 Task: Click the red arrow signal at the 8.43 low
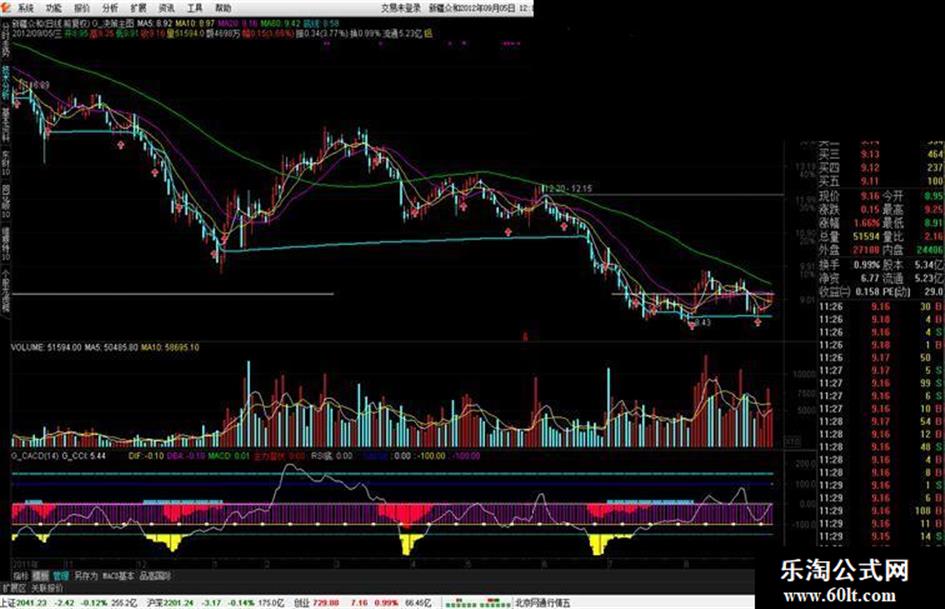691,325
